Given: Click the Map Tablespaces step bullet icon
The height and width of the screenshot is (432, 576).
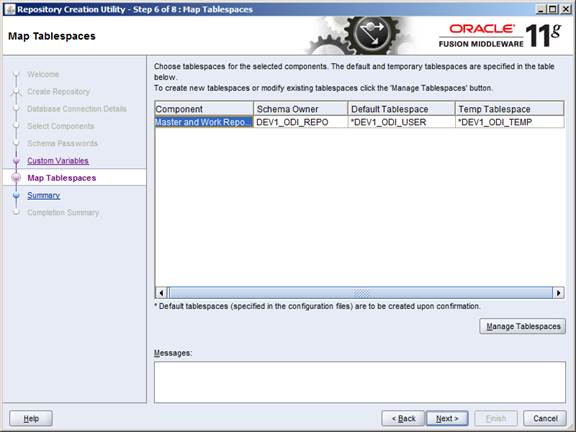Looking at the screenshot, I should point(16,178).
